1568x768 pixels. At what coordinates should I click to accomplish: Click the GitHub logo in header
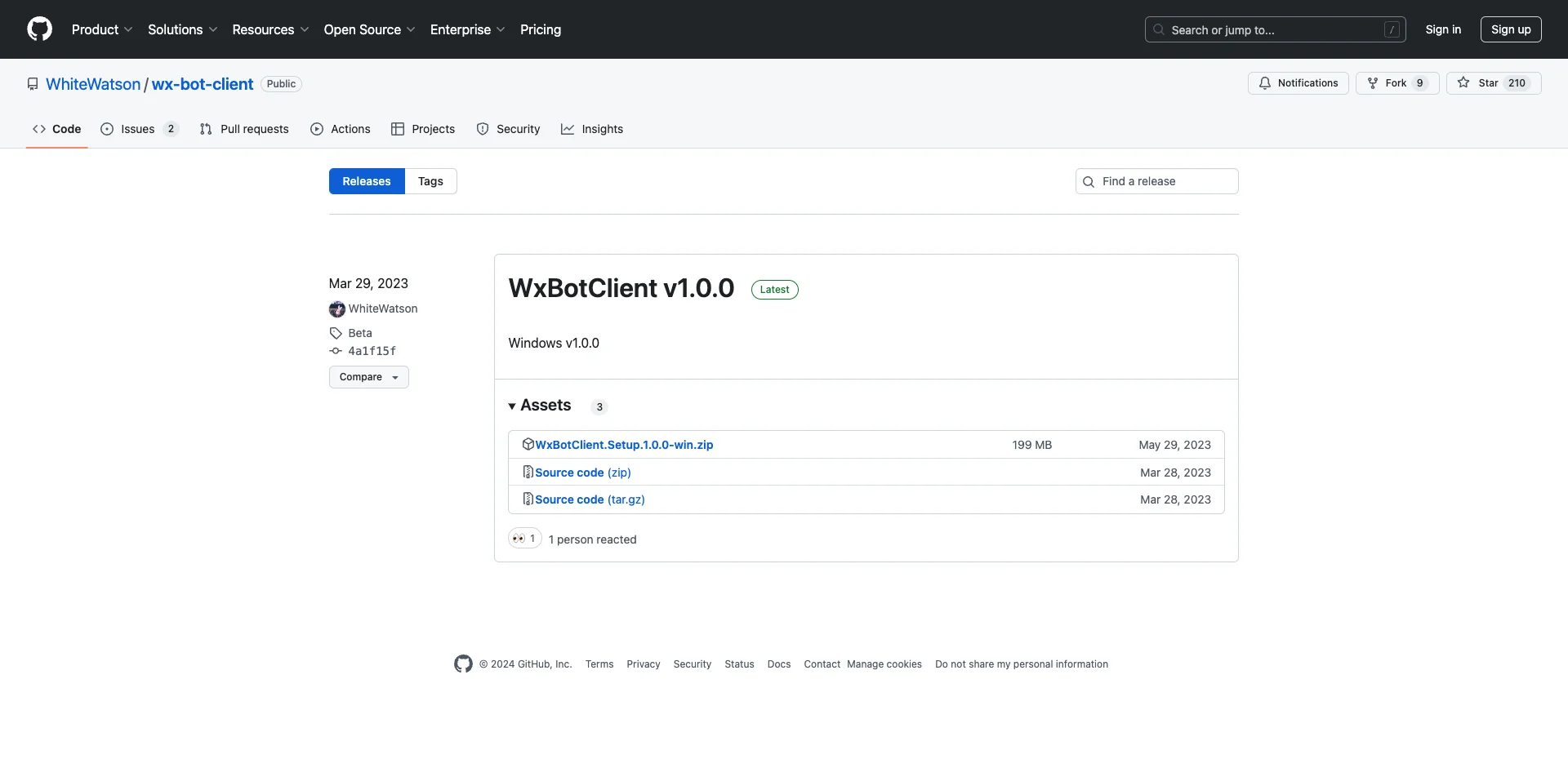click(x=39, y=29)
